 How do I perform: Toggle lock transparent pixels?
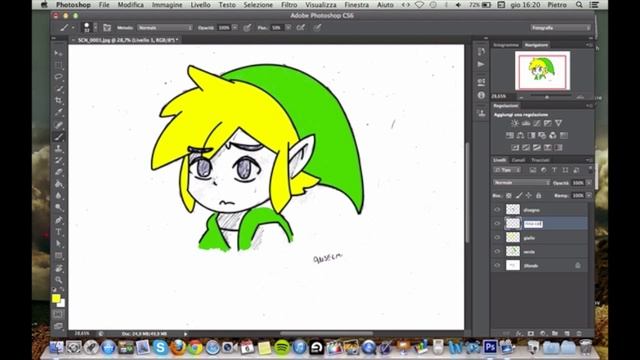pyautogui.click(x=509, y=196)
